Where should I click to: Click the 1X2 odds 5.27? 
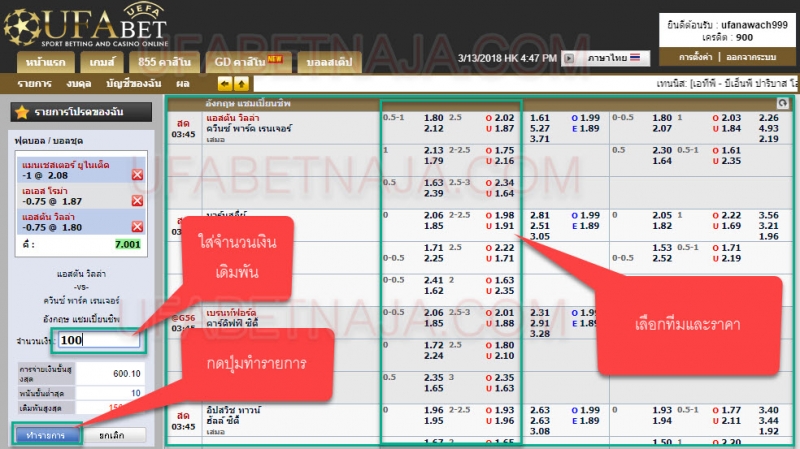[x=540, y=129]
